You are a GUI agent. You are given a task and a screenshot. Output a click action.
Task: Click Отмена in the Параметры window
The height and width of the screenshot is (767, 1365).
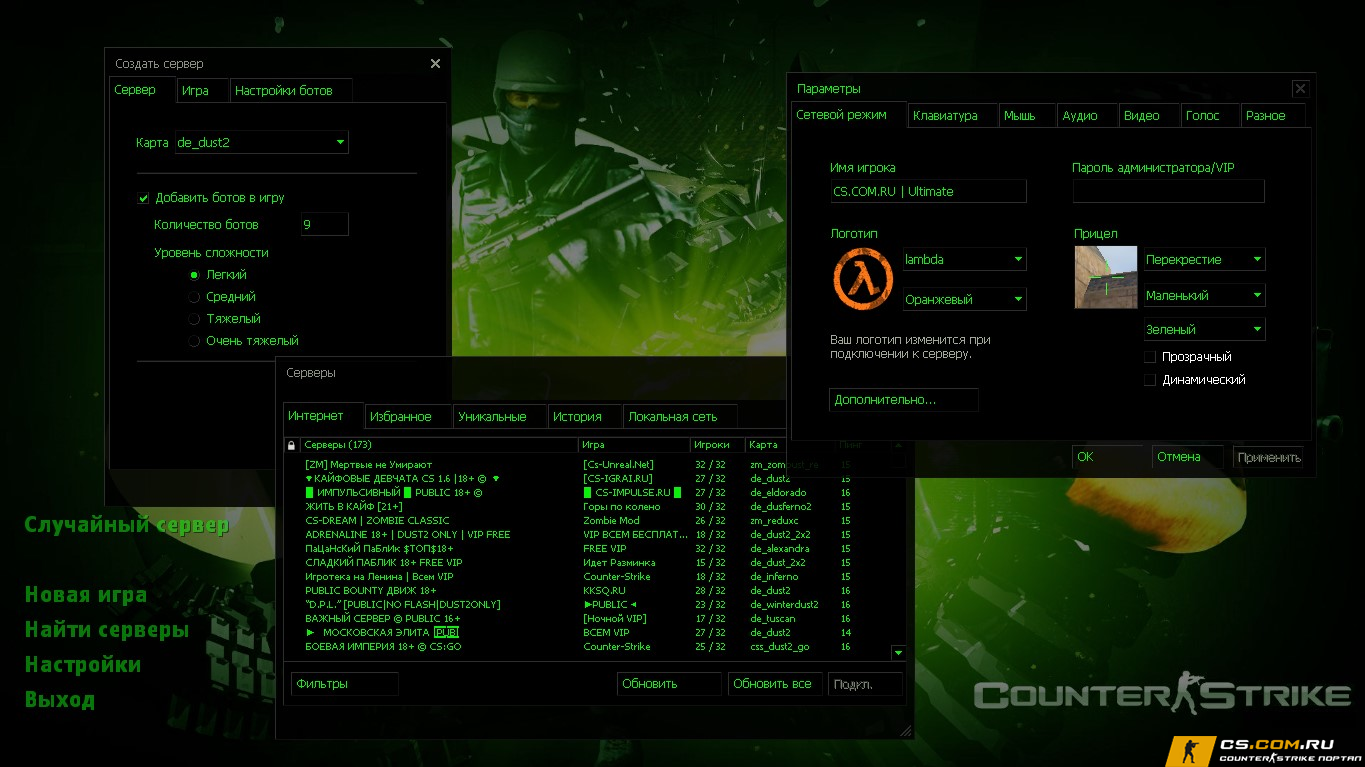[x=1187, y=457]
